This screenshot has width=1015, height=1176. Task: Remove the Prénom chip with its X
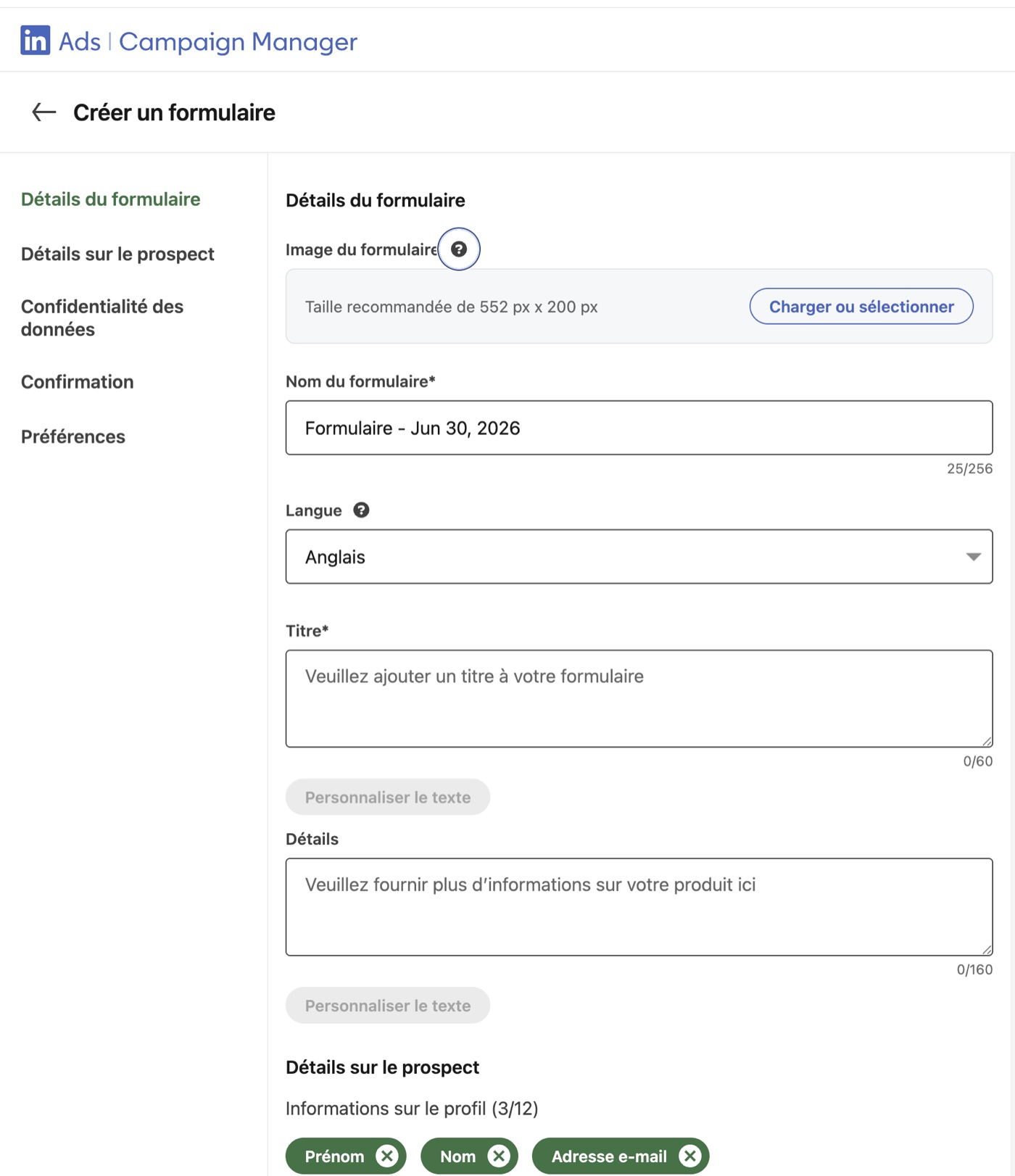[387, 1156]
